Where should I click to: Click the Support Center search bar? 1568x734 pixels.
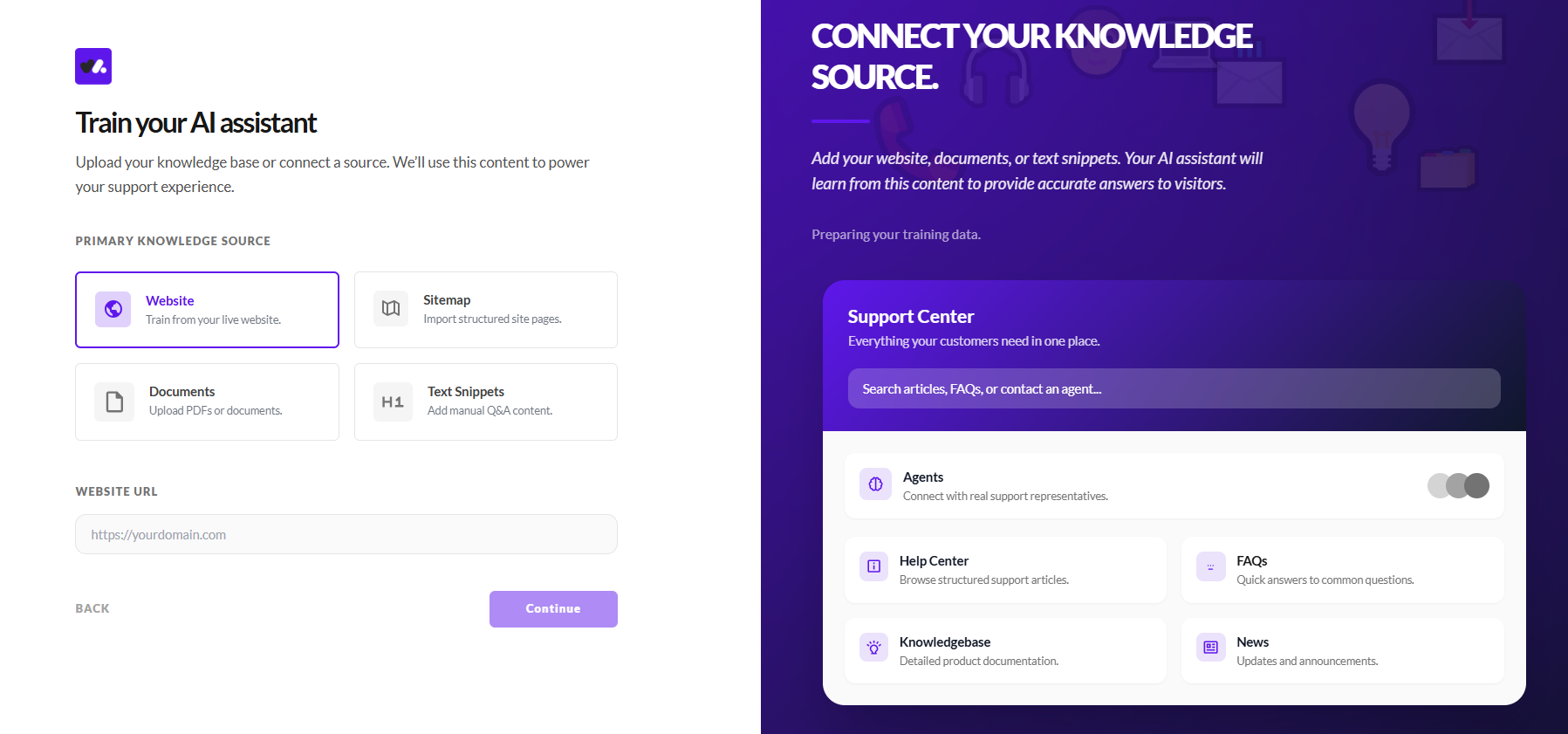tap(1174, 388)
